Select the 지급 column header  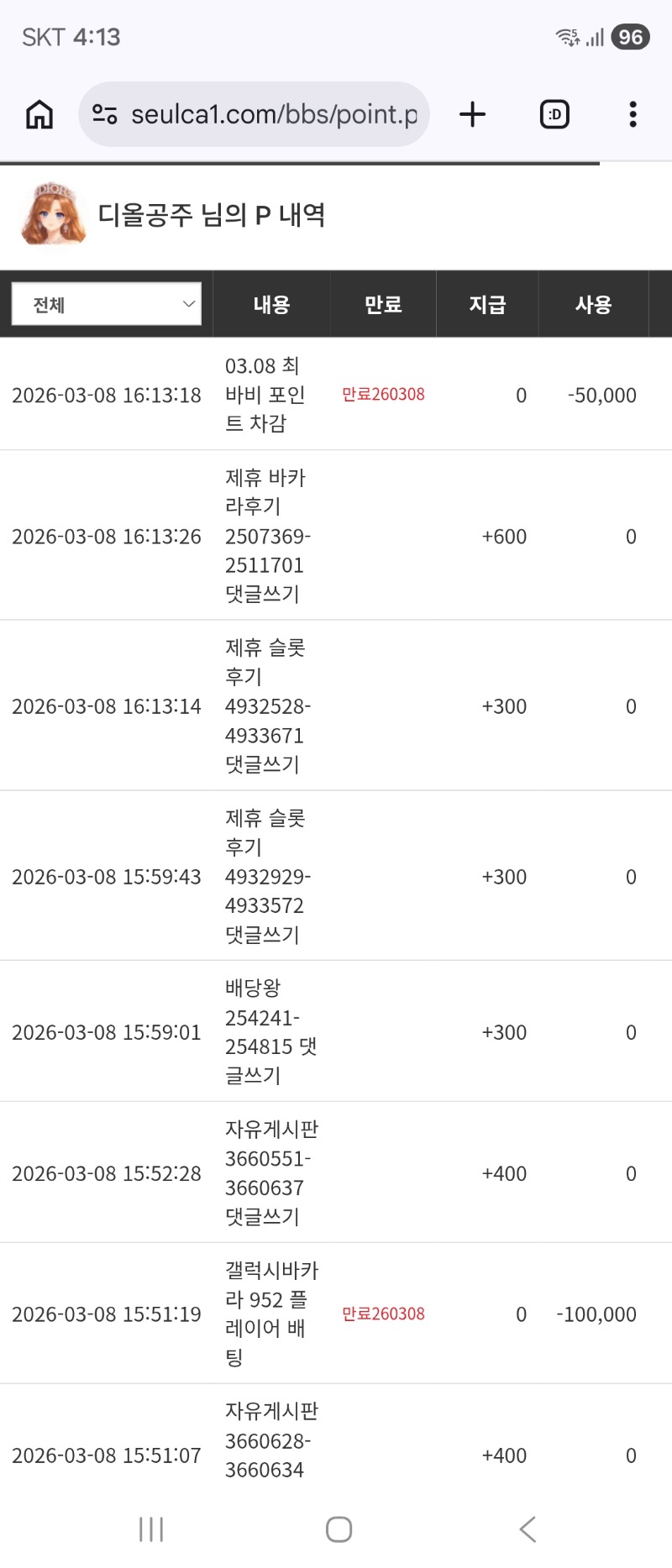487,305
